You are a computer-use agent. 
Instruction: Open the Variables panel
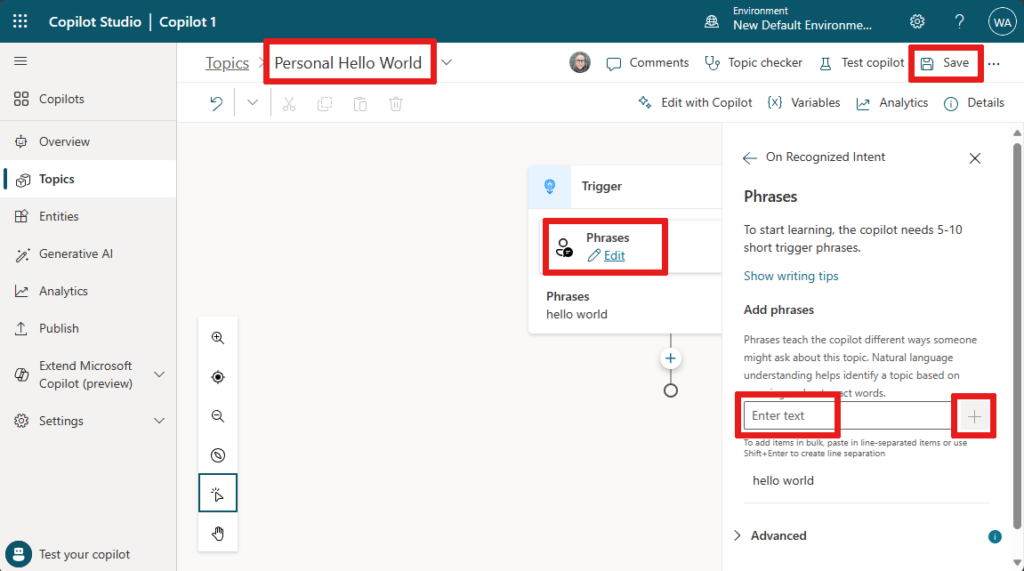pos(803,103)
